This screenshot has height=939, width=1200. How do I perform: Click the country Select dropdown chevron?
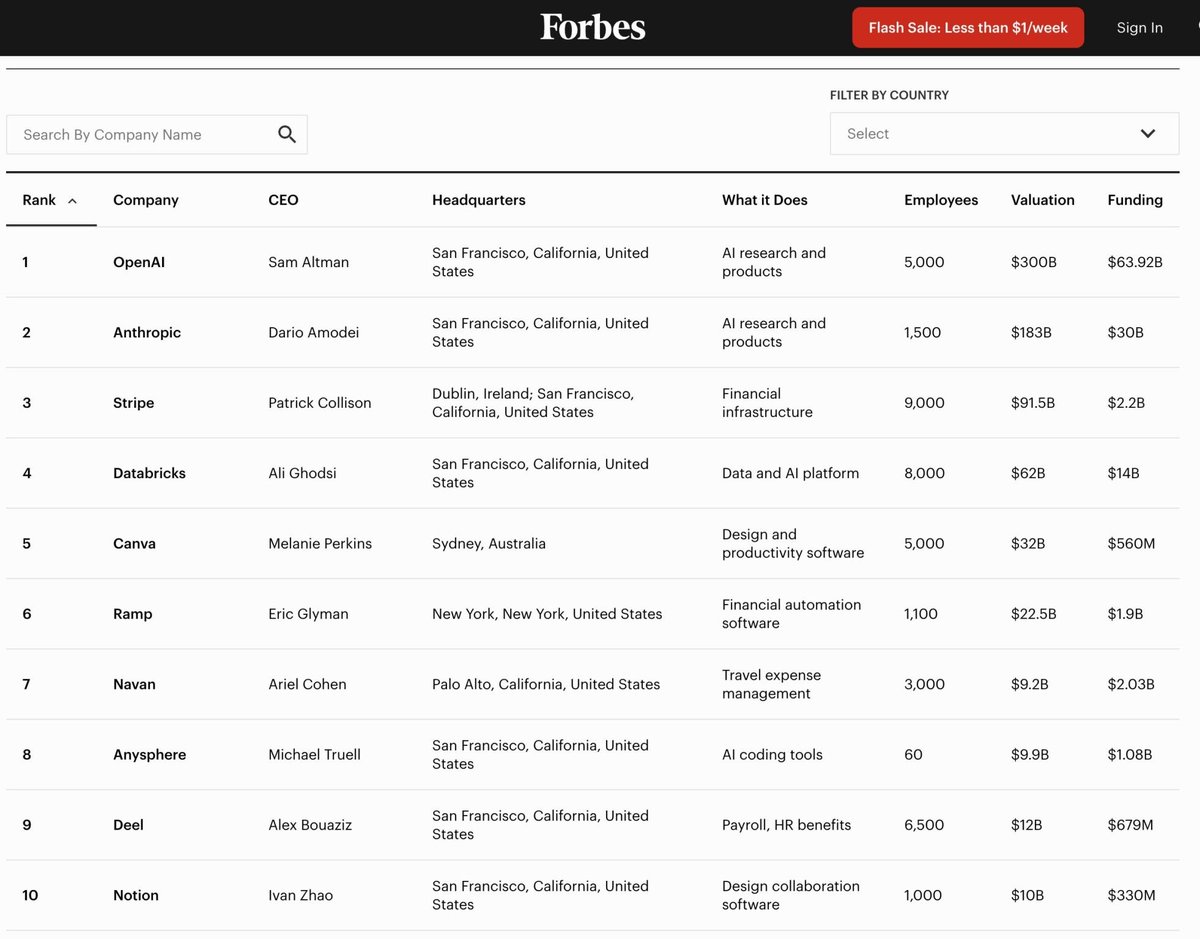pyautogui.click(x=1148, y=134)
